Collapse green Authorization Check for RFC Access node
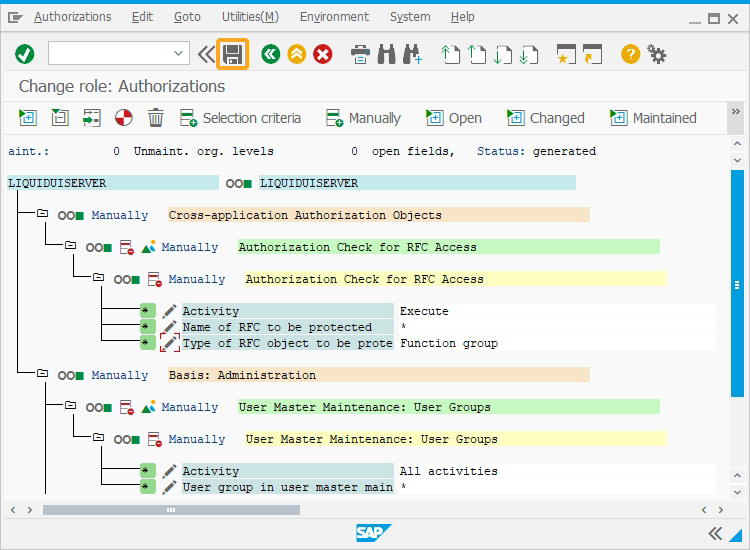This screenshot has height=550, width=750. point(70,245)
